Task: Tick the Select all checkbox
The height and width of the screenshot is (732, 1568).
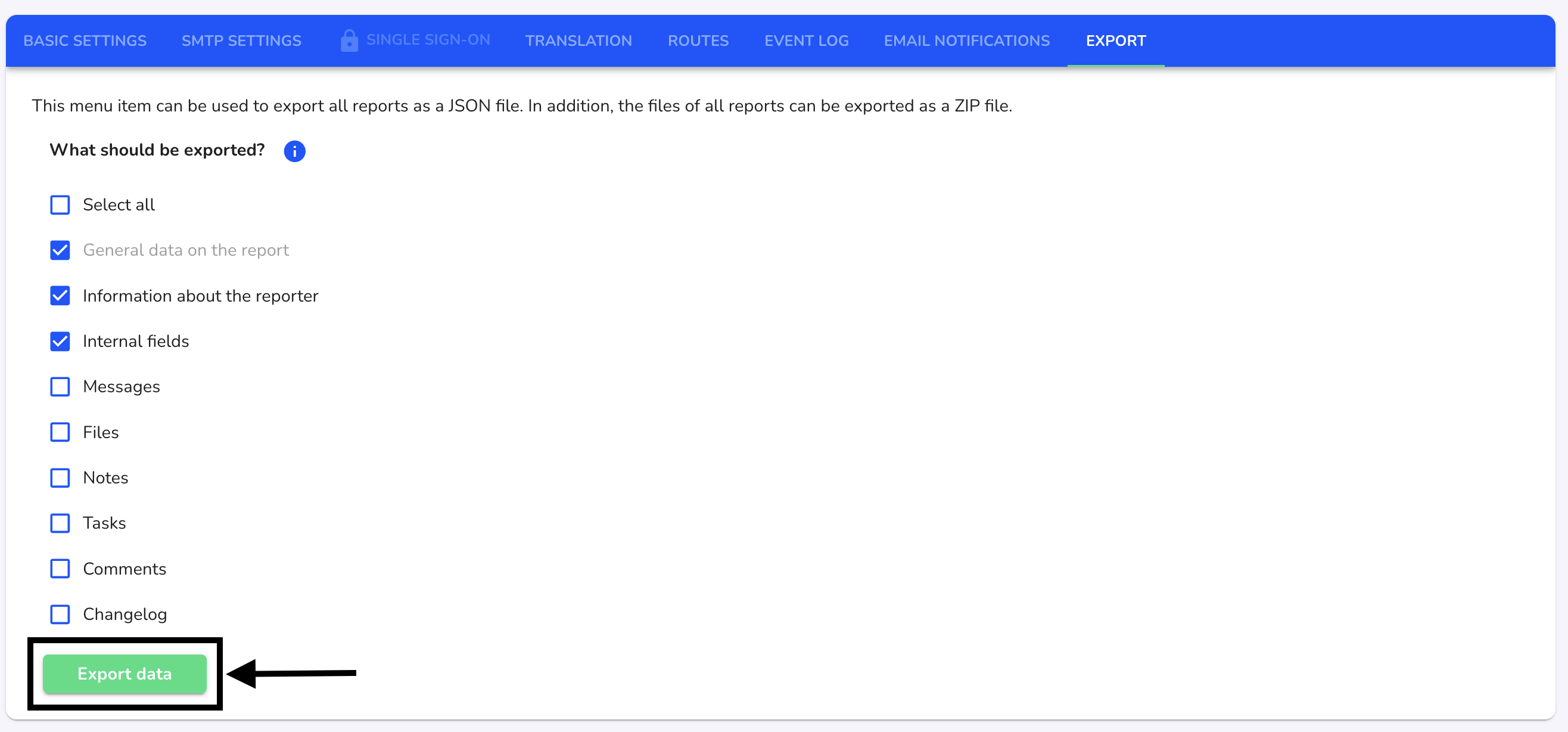Action: coord(60,204)
